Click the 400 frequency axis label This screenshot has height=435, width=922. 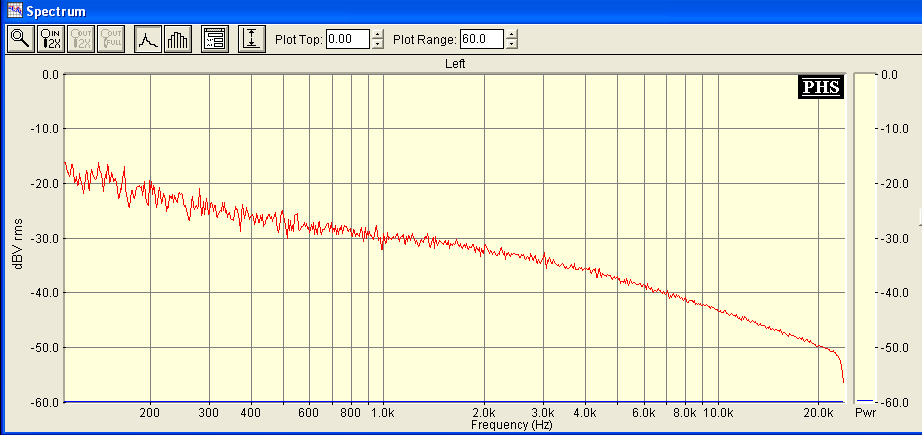251,412
